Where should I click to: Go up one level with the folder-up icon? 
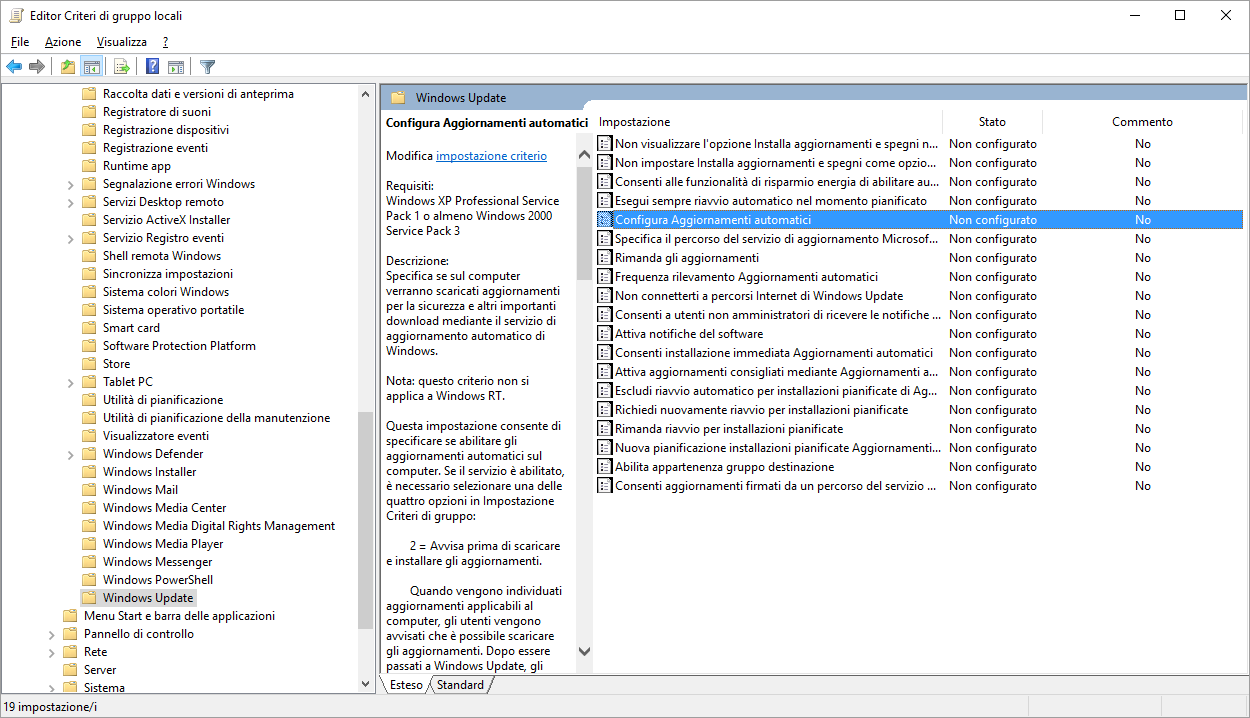(x=67, y=67)
